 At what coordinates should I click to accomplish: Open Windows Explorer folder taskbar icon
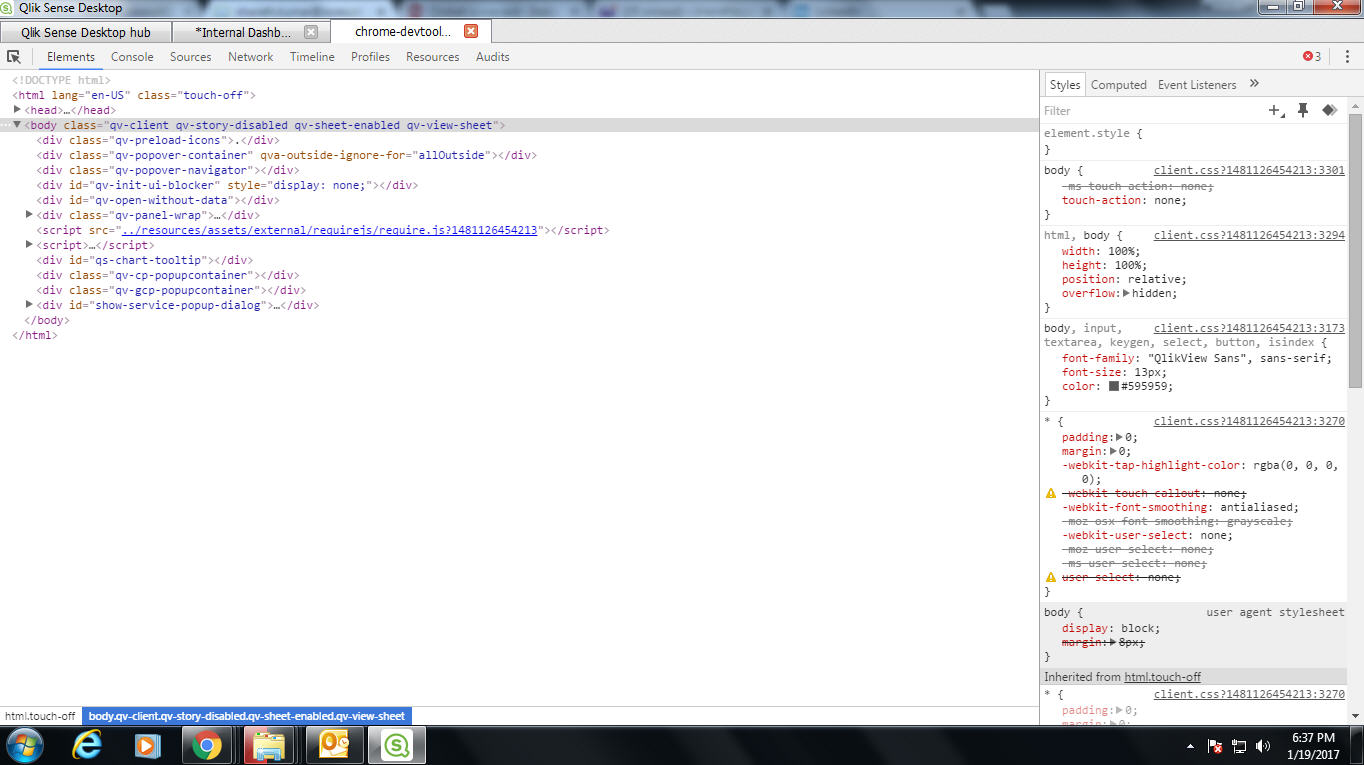(268, 745)
